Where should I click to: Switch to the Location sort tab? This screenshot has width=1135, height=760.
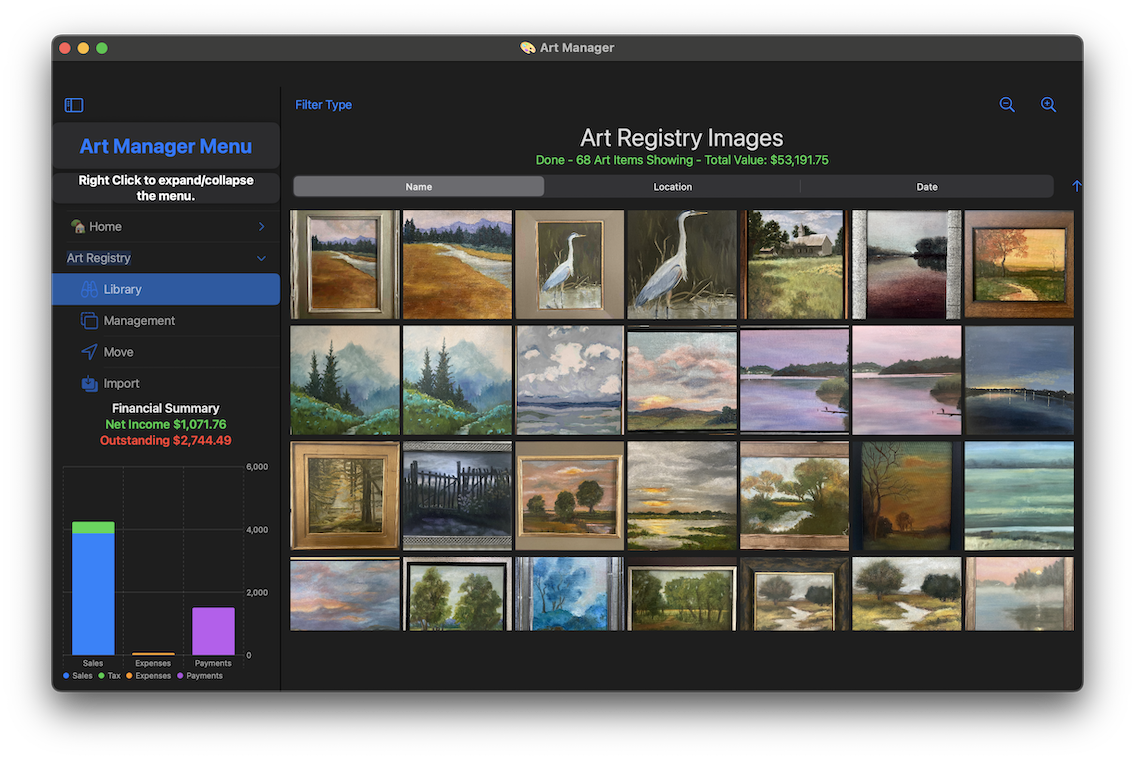(x=672, y=187)
